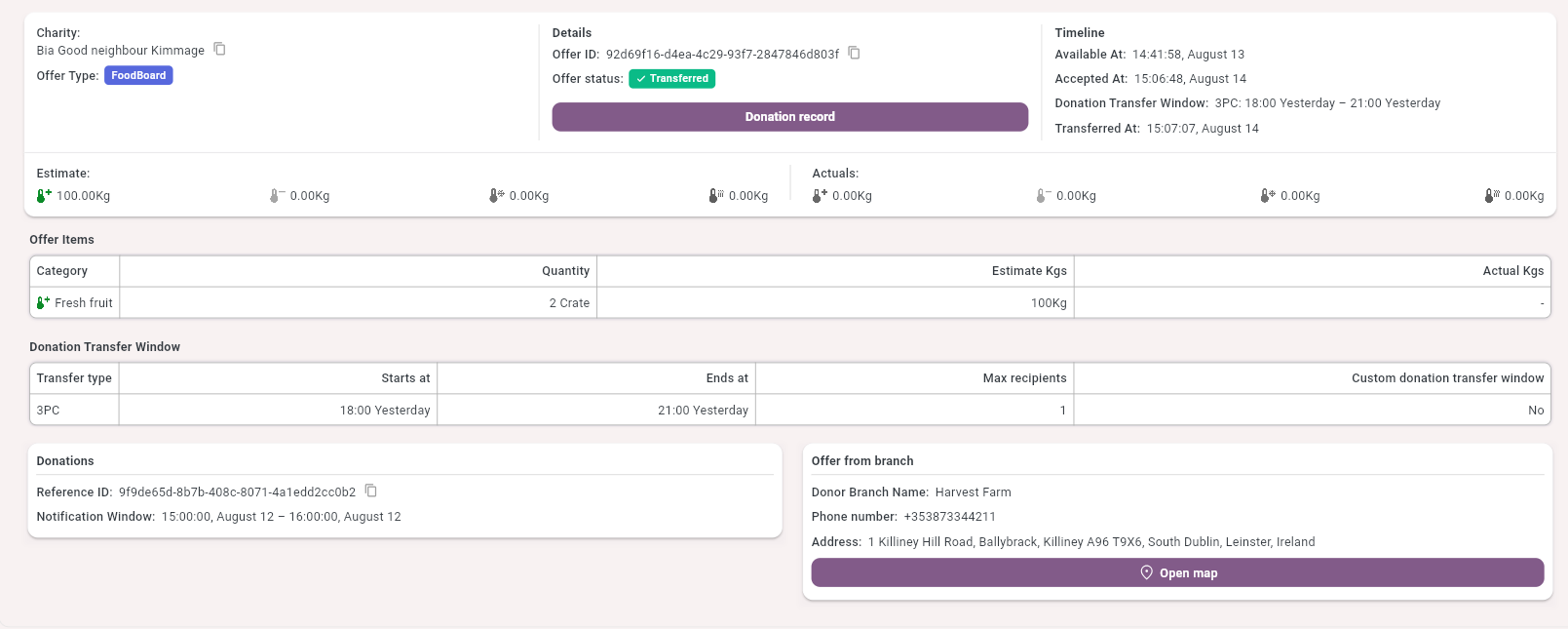Click the thermometer icon beside Fresh fruit
The height and width of the screenshot is (629, 1568).
(43, 303)
